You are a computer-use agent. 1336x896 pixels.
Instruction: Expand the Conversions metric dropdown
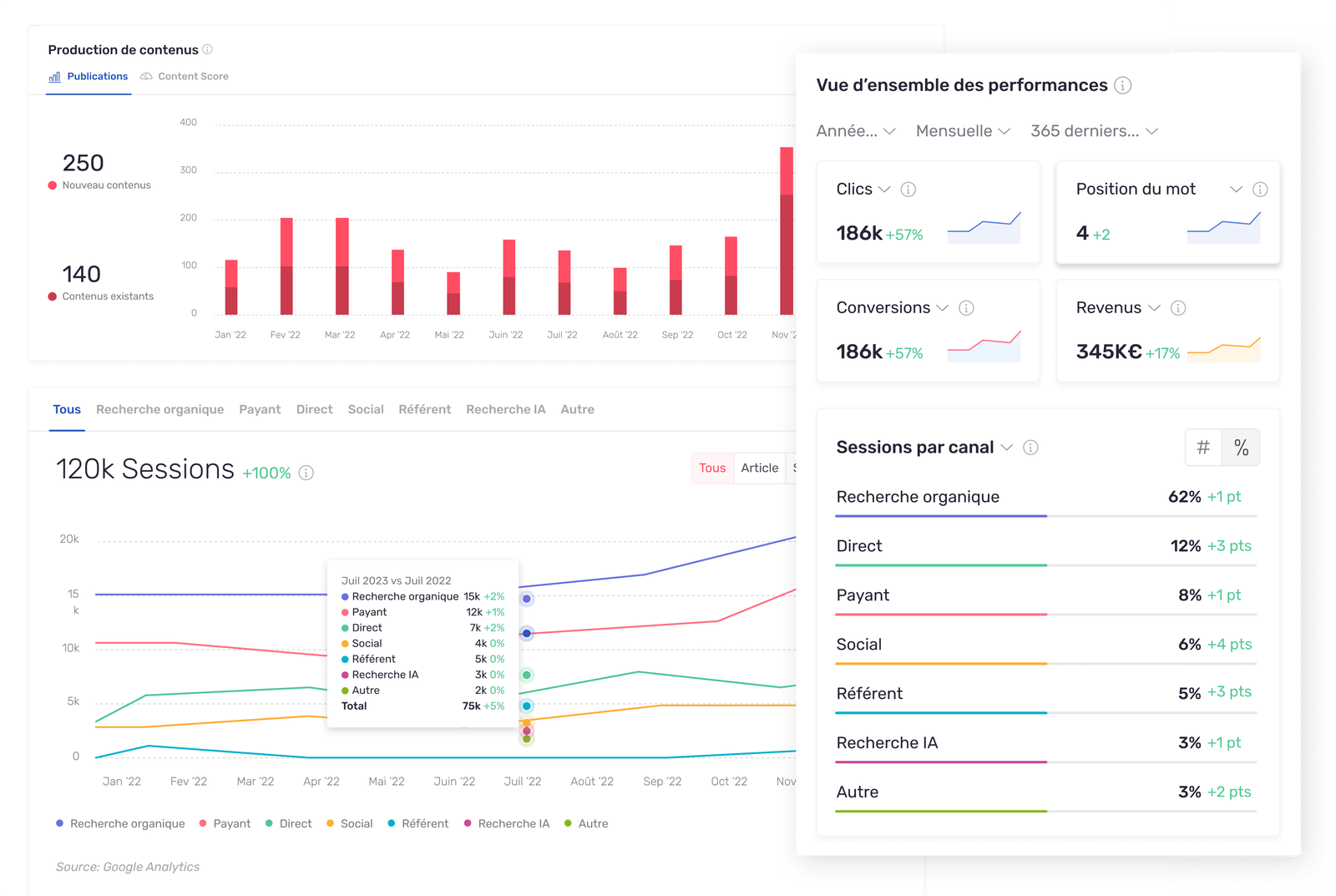(x=942, y=308)
